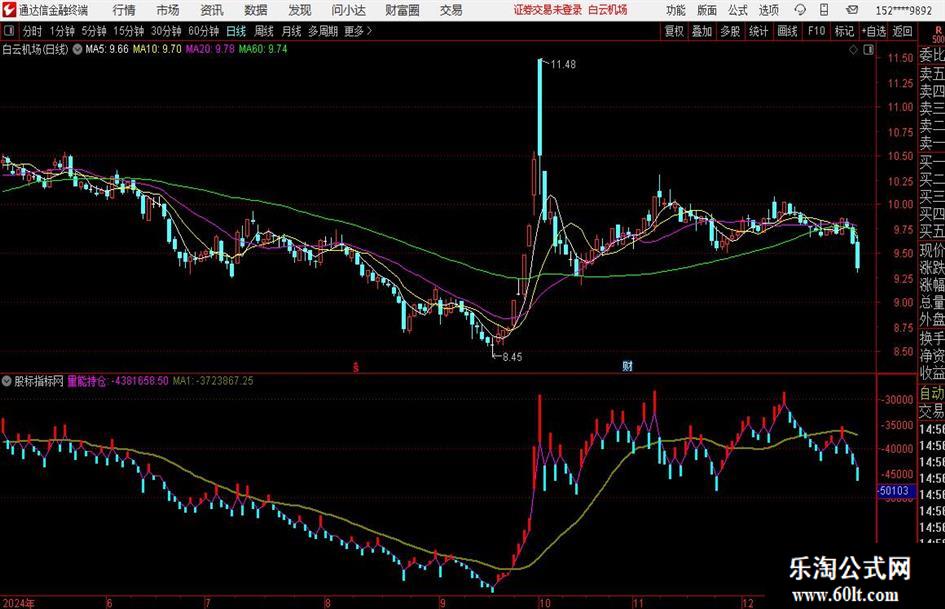
Task: Click the MA5: 9.66 indicator label
Action: coord(107,49)
